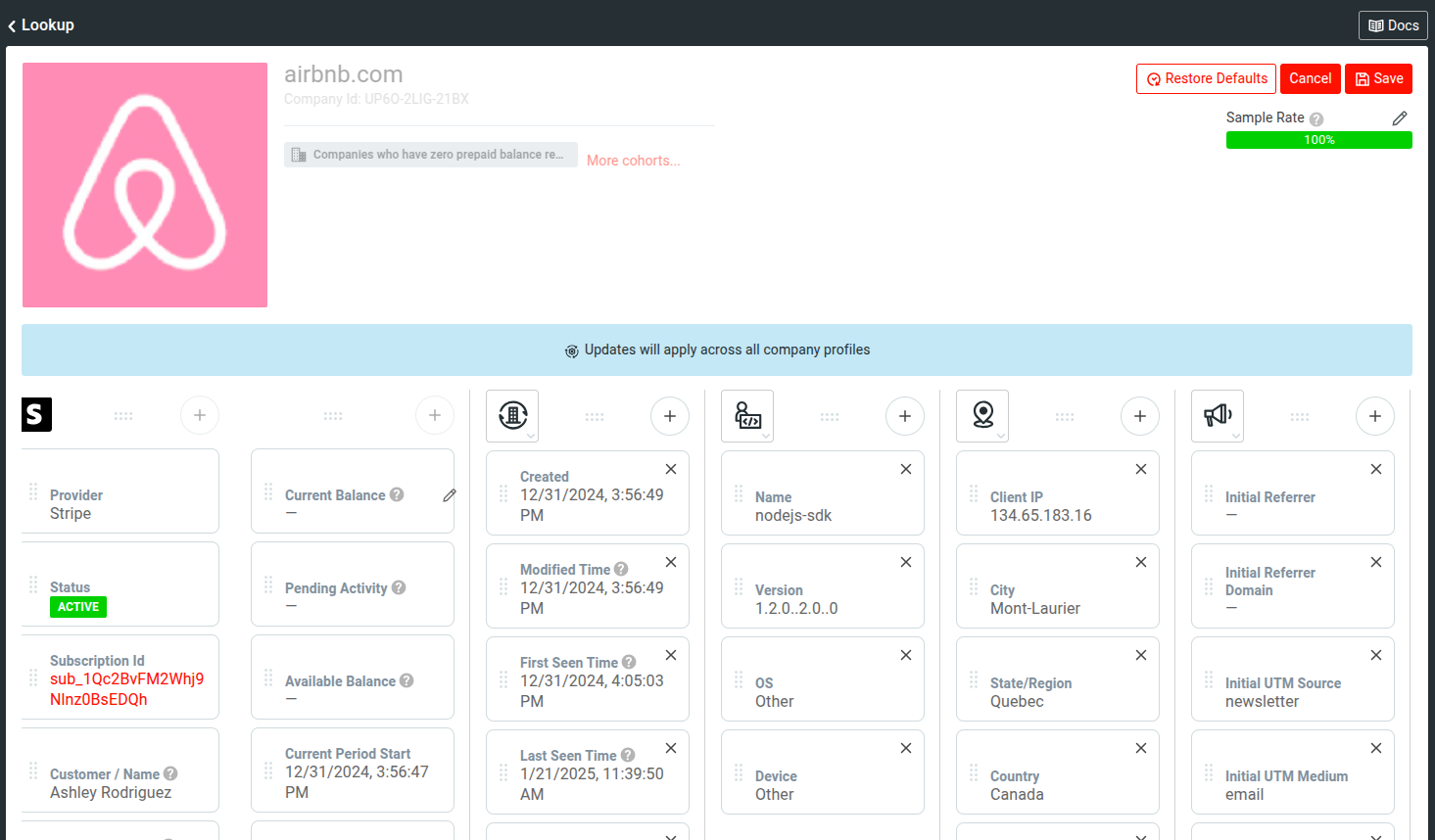
Task: Edit Sample Rate using the pencil icon
Action: pos(1399,117)
